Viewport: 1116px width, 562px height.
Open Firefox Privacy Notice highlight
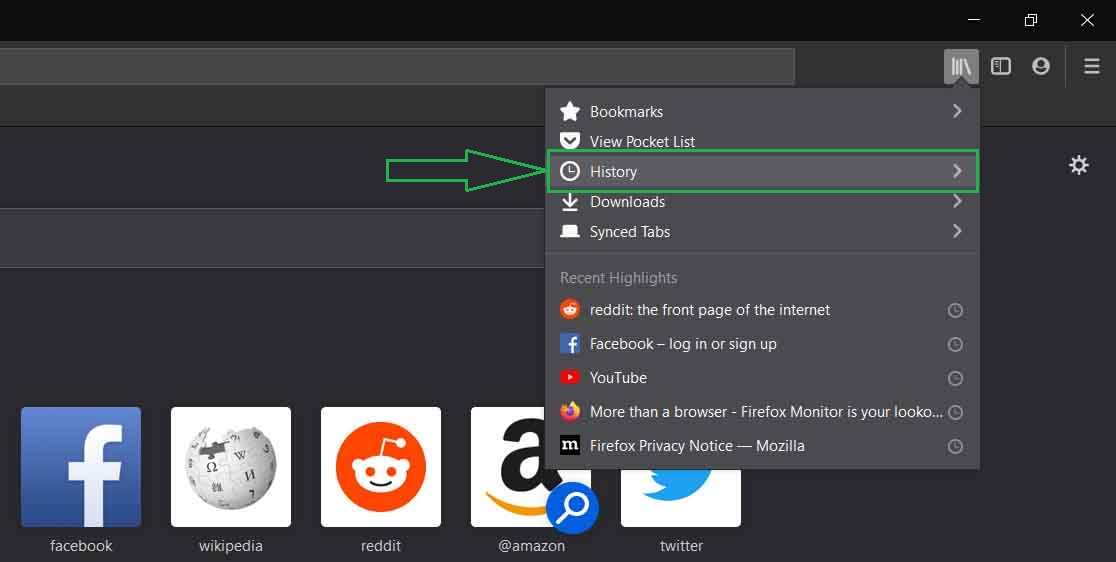coord(696,446)
